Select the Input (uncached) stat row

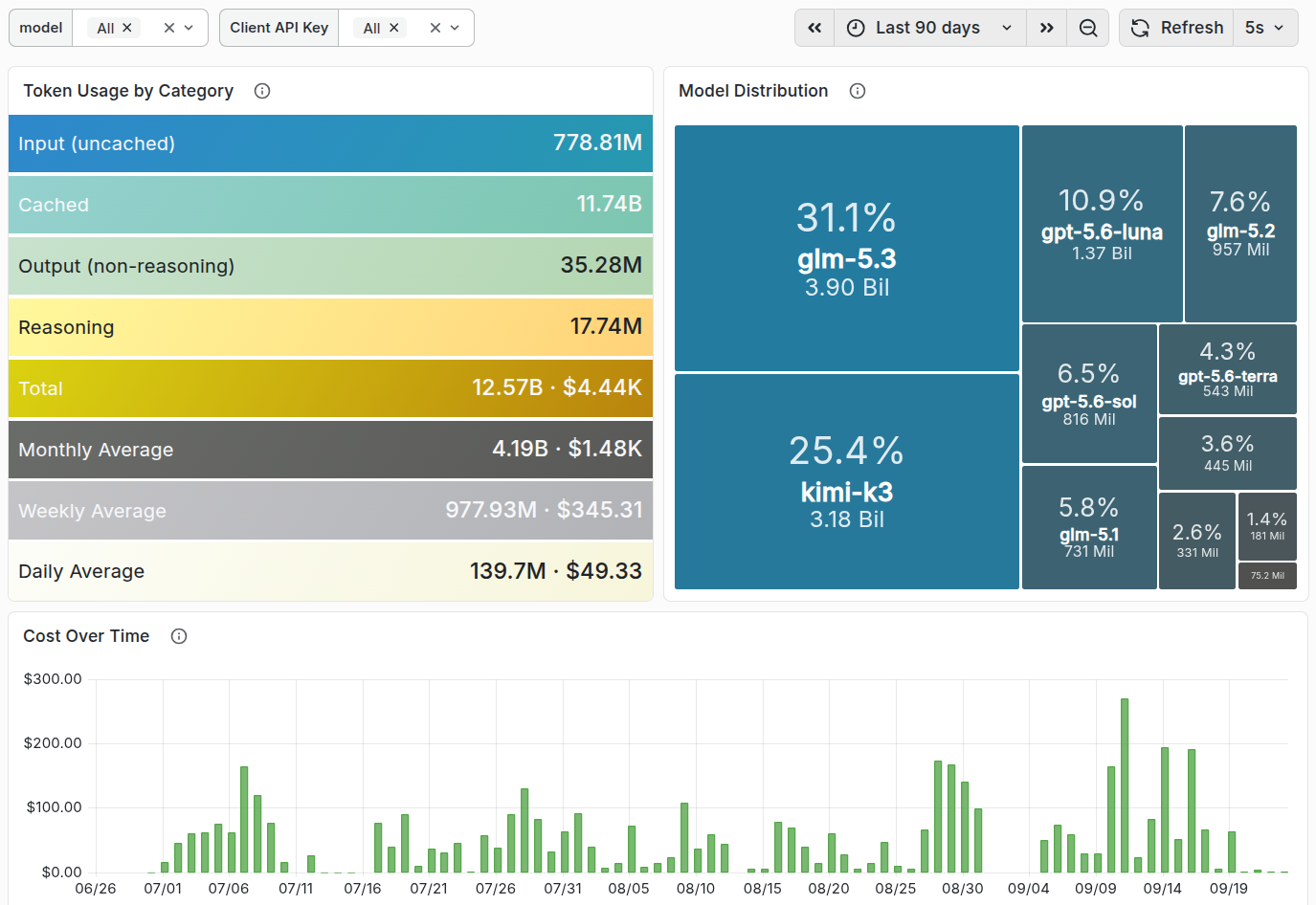[330, 143]
